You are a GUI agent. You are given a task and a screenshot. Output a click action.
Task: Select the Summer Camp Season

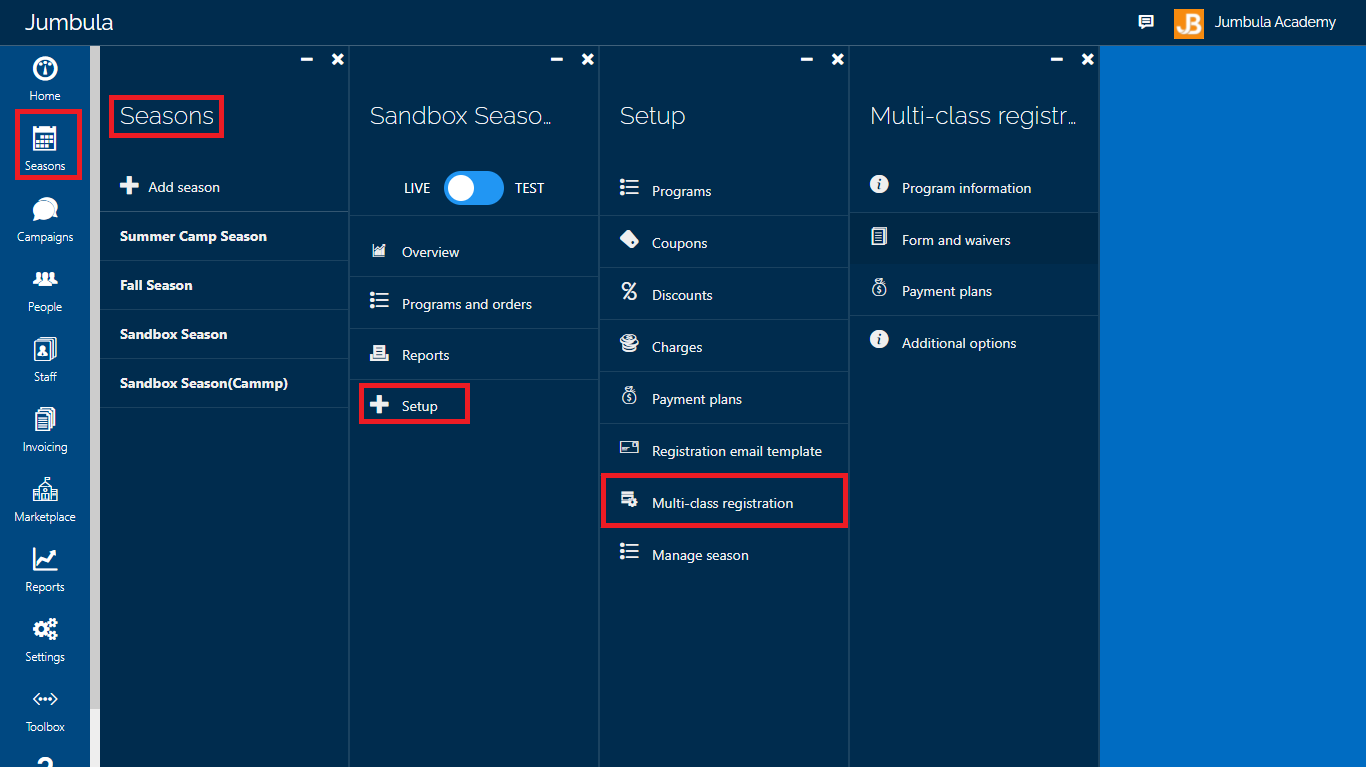(x=224, y=236)
